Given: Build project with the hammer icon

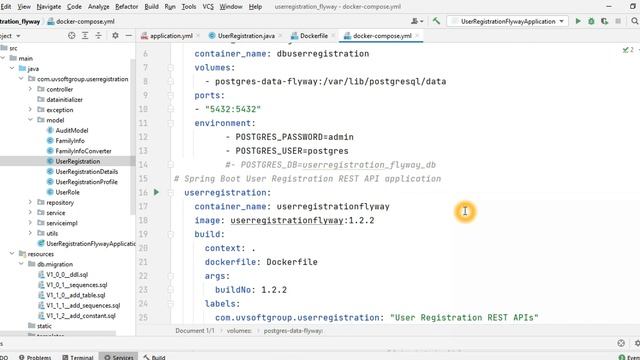Looking at the screenshot, I should (x=436, y=21).
